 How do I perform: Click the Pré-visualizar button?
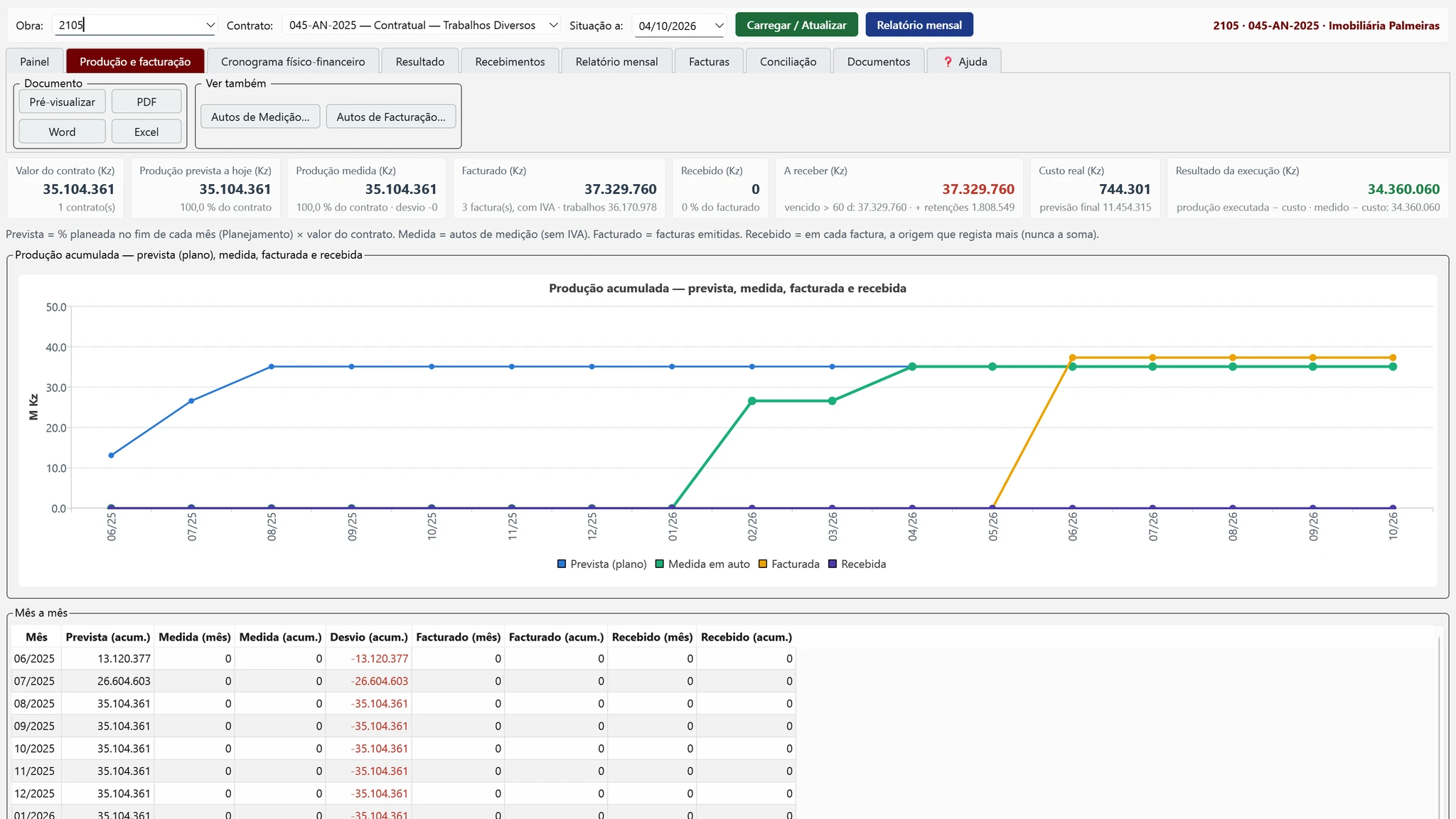pyautogui.click(x=62, y=102)
